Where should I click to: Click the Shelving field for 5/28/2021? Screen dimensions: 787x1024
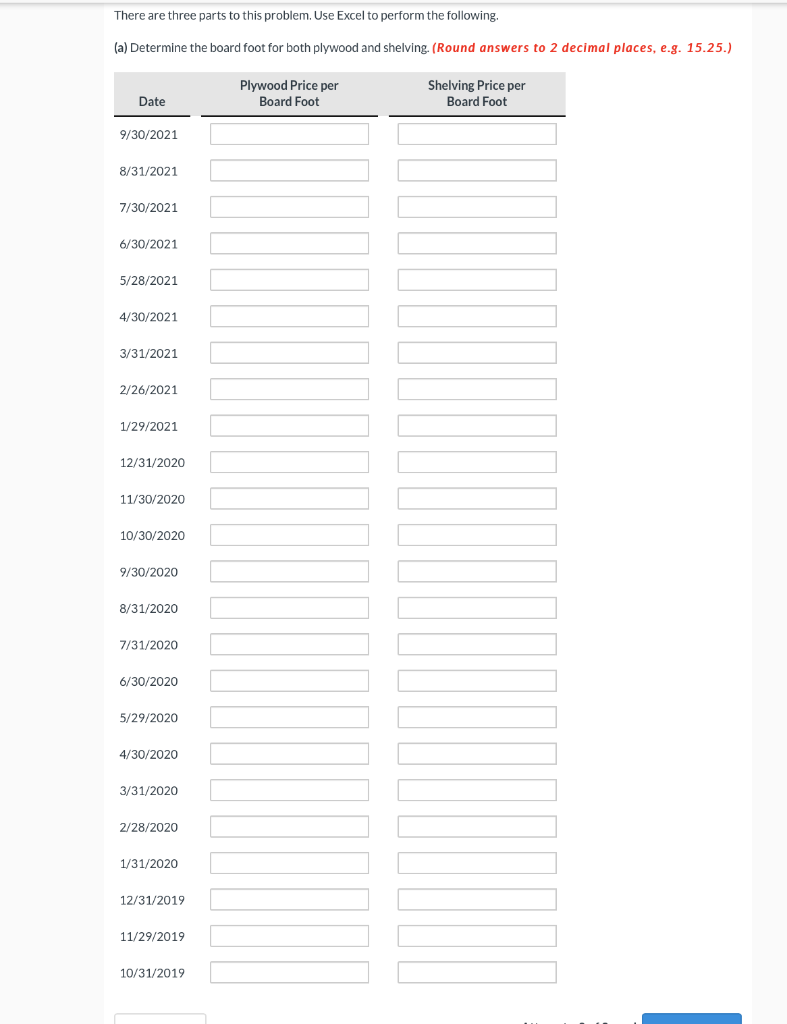tap(476, 279)
